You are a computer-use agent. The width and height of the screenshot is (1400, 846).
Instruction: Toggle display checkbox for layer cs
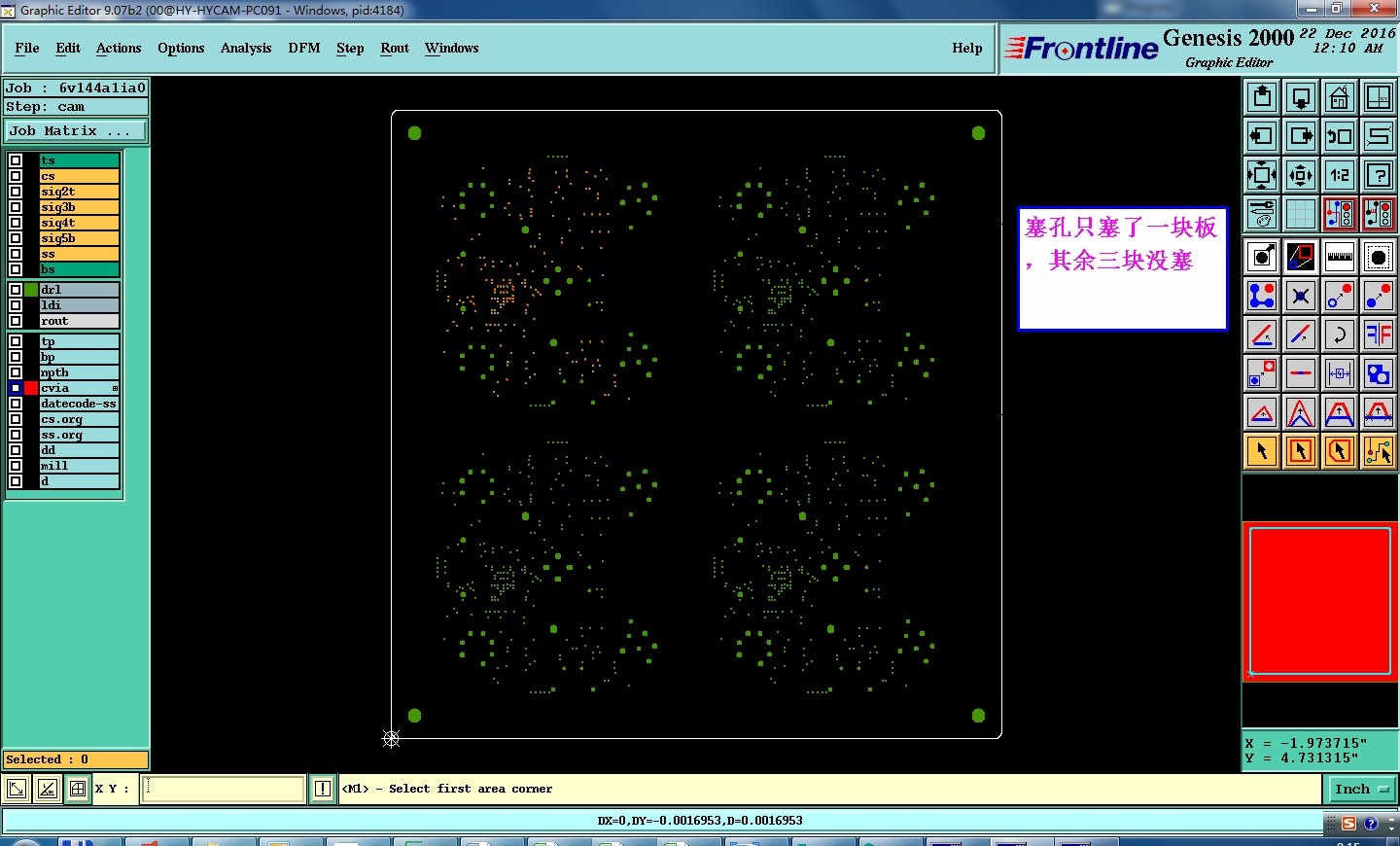16,176
